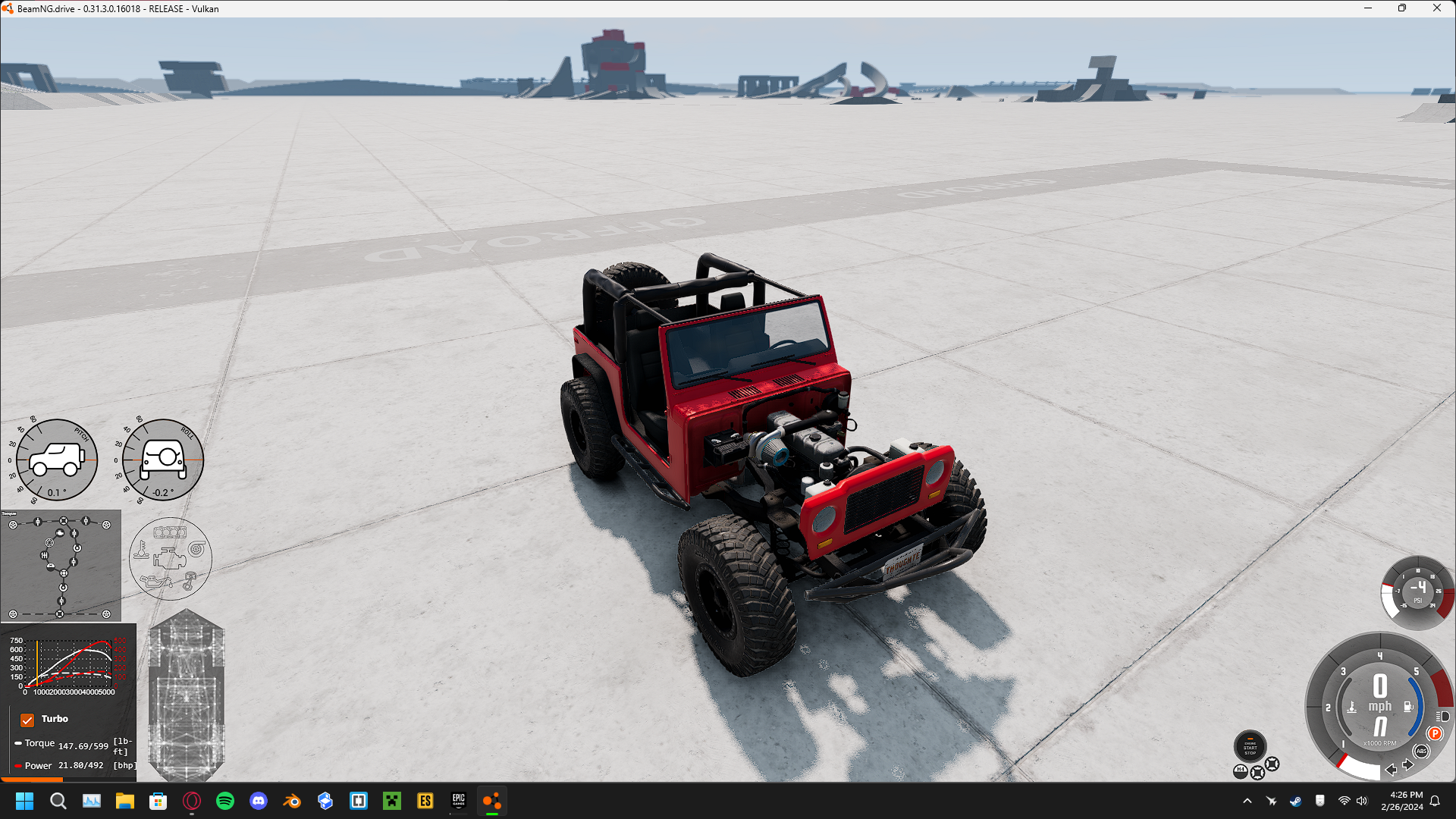Click the BeamNG.drive taskbar icon

(491, 801)
